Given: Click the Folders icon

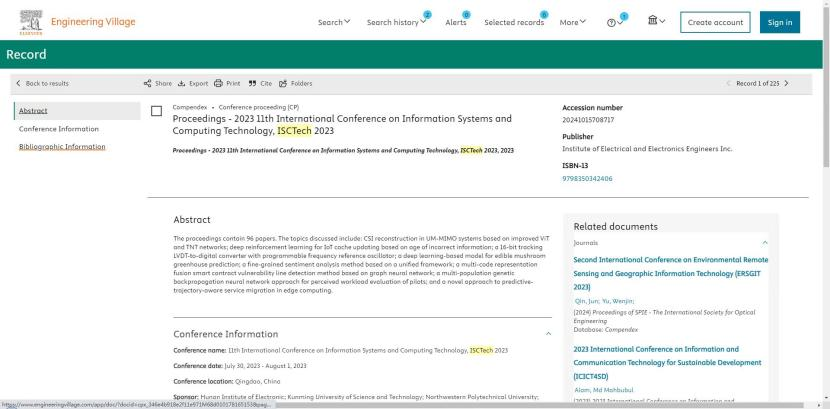Looking at the screenshot, I should tap(283, 84).
